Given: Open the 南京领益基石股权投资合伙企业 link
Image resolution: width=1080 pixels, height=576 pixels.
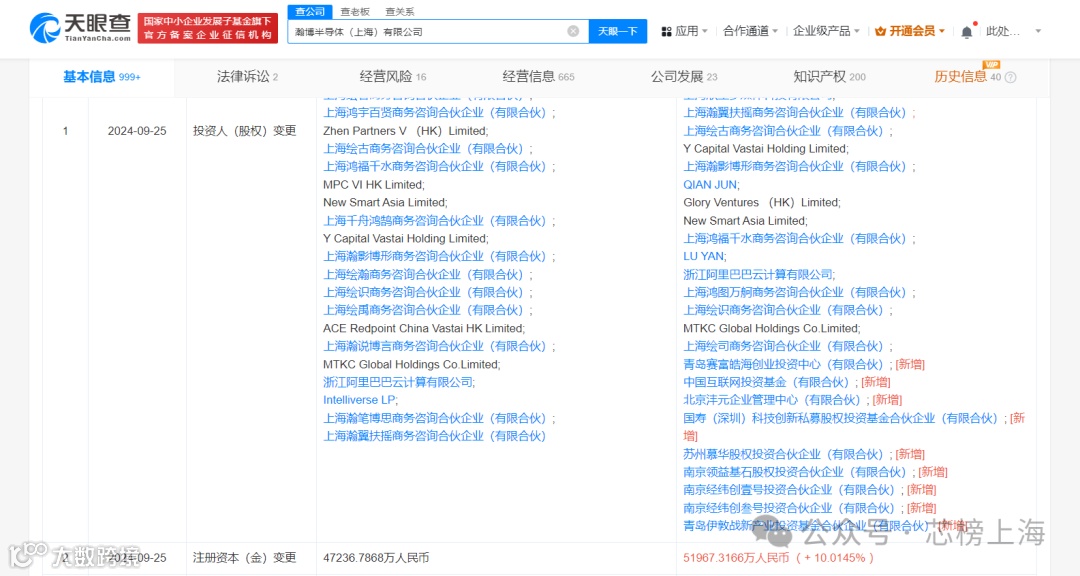Looking at the screenshot, I should (795, 473).
